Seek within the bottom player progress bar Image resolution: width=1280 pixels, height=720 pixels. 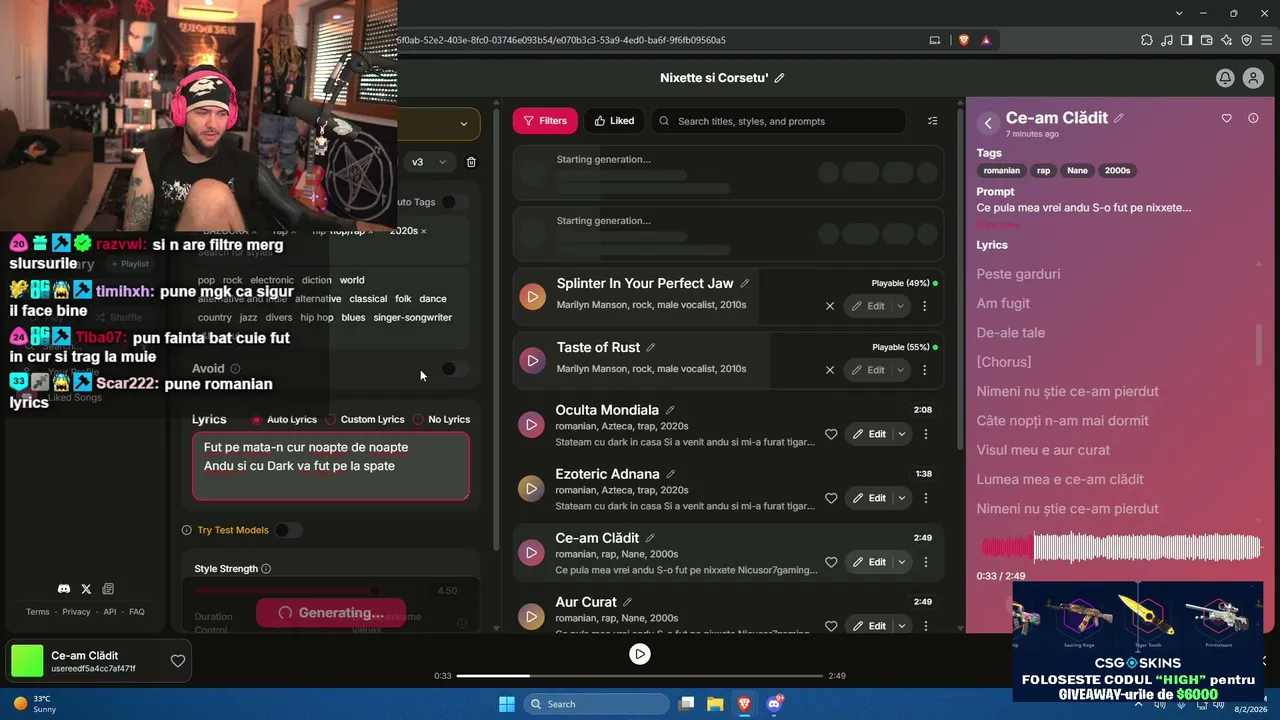coord(640,676)
